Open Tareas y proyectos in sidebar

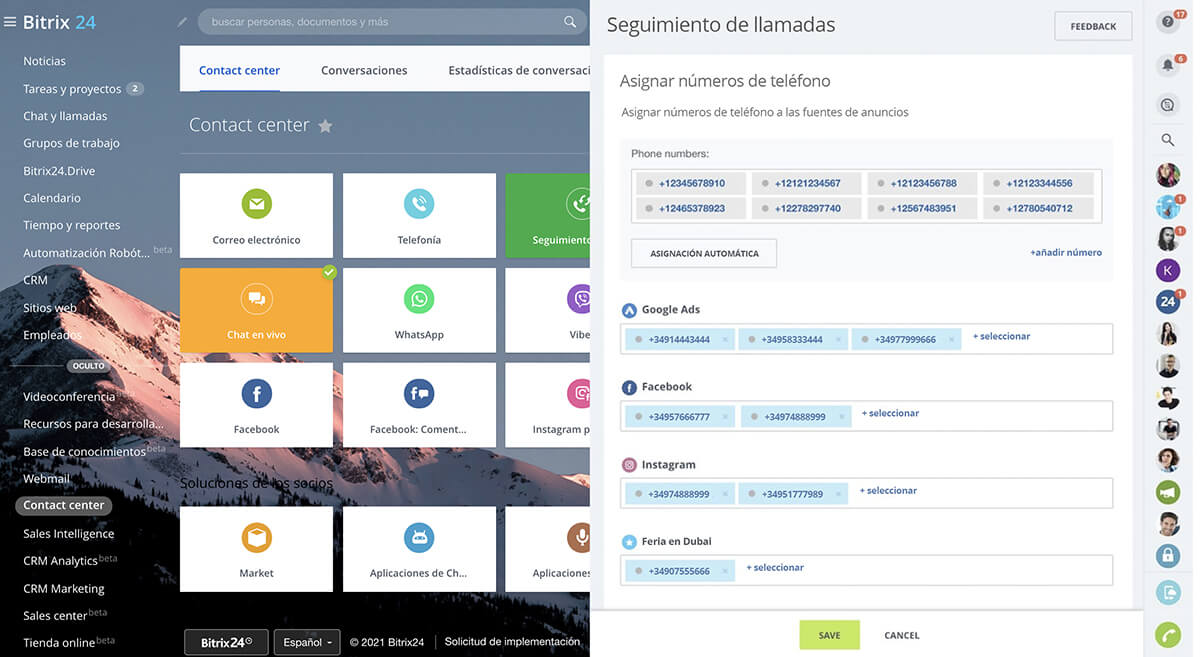[x=72, y=89]
